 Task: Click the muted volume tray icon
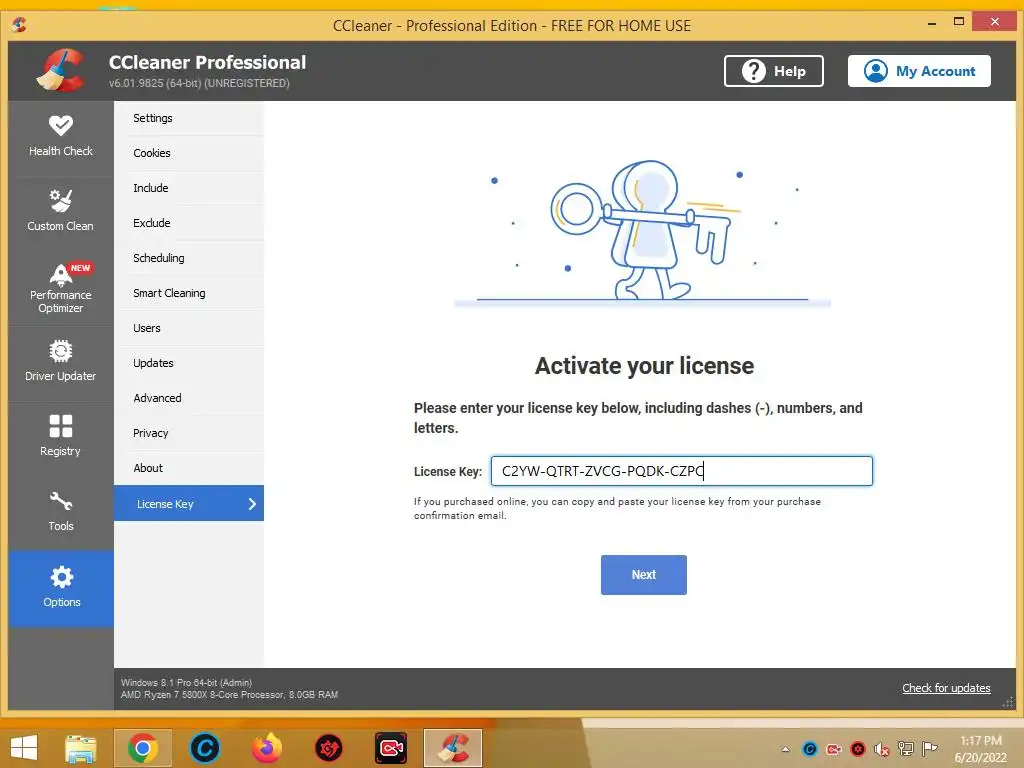[882, 749]
